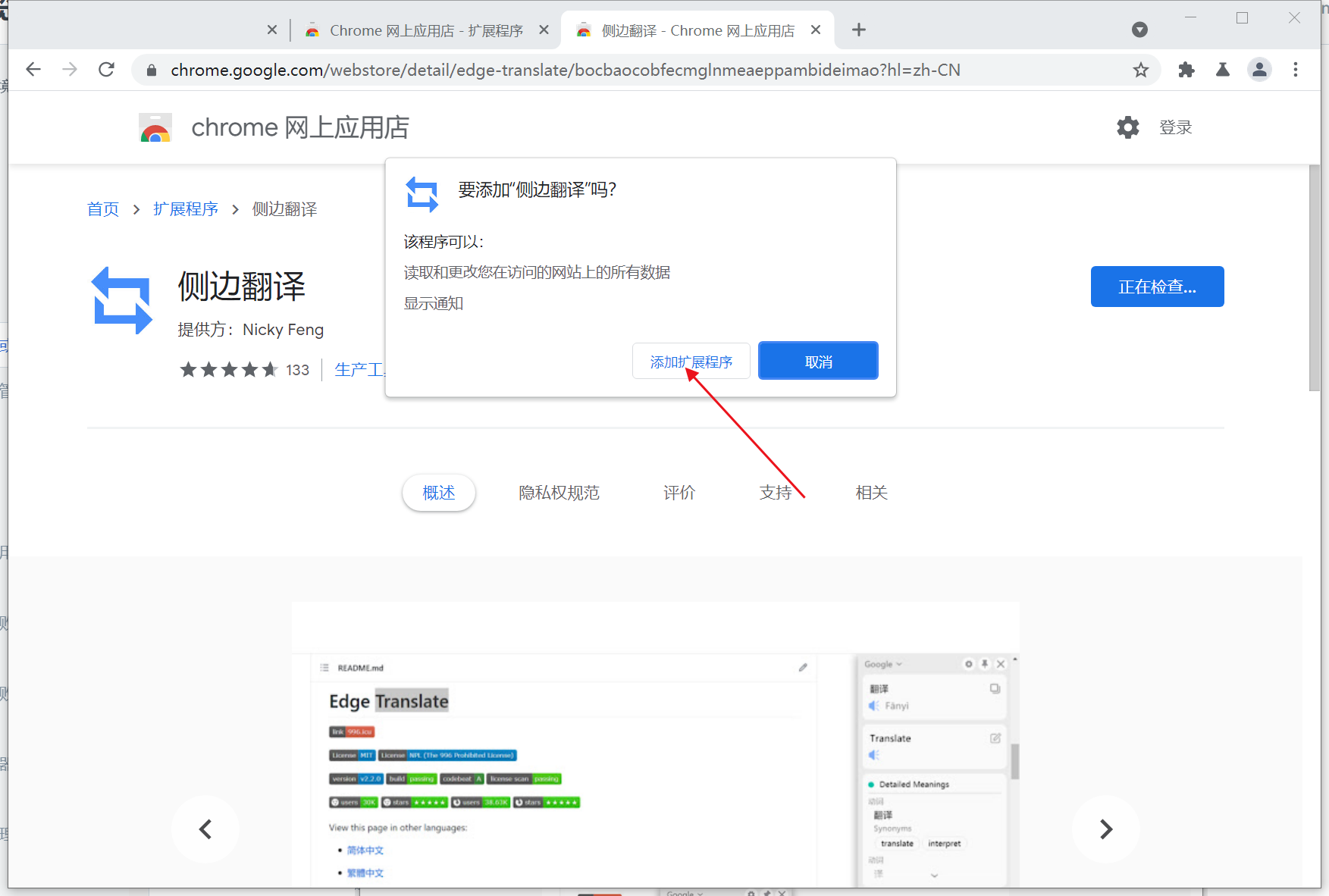This screenshot has width=1329, height=896.
Task: Open 扩展程序 breadcrumb link
Action: tap(186, 209)
